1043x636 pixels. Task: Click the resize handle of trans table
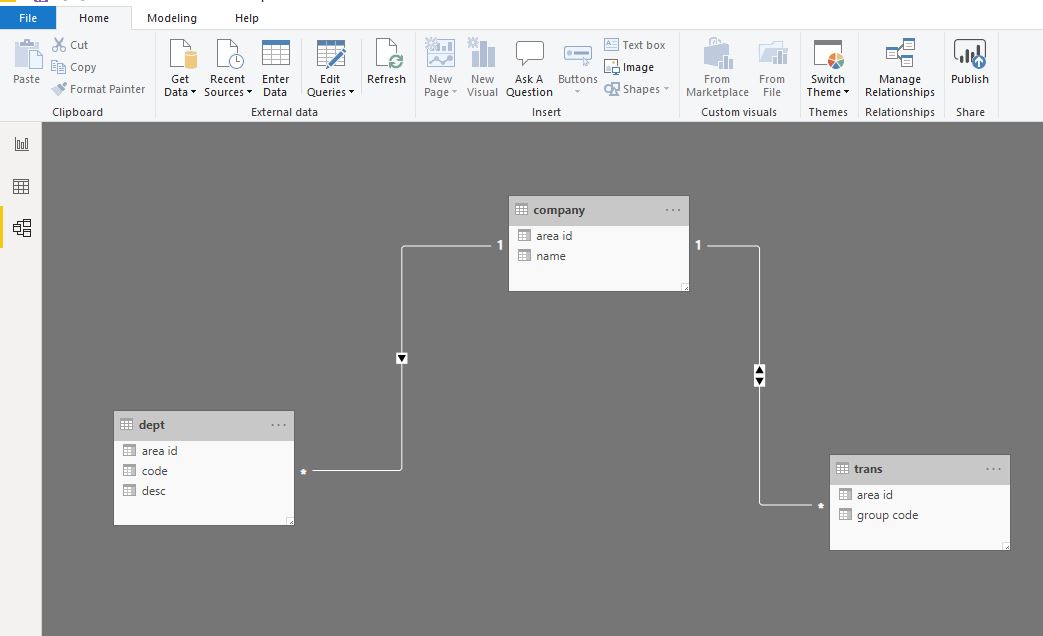(1006, 546)
